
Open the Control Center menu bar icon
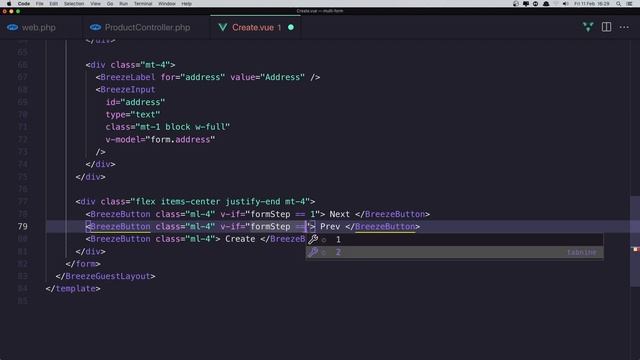click(x=629, y=4)
